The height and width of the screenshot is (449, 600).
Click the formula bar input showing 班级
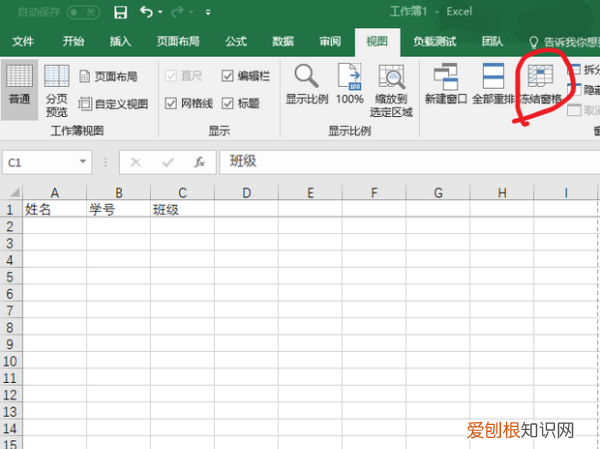point(409,162)
